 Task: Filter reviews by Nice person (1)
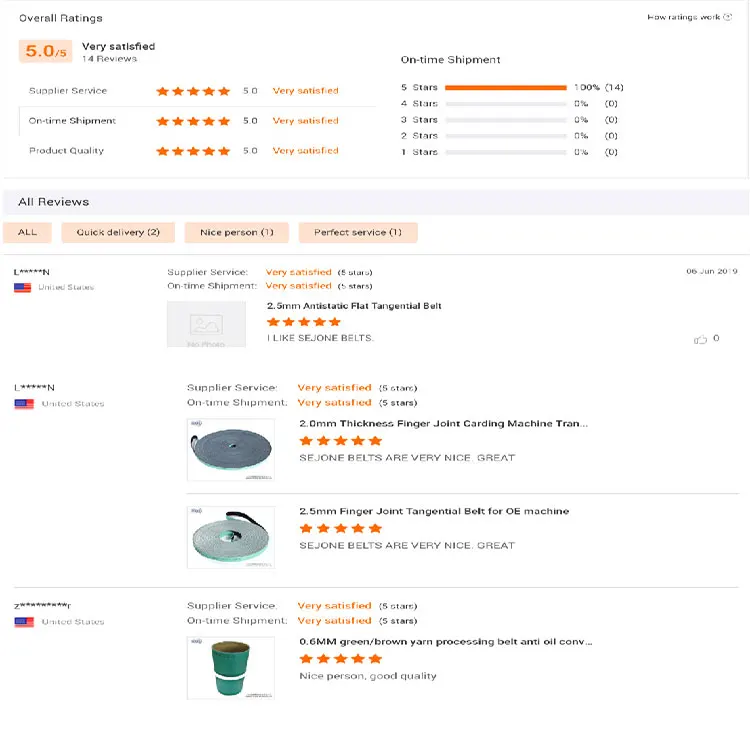(x=237, y=232)
